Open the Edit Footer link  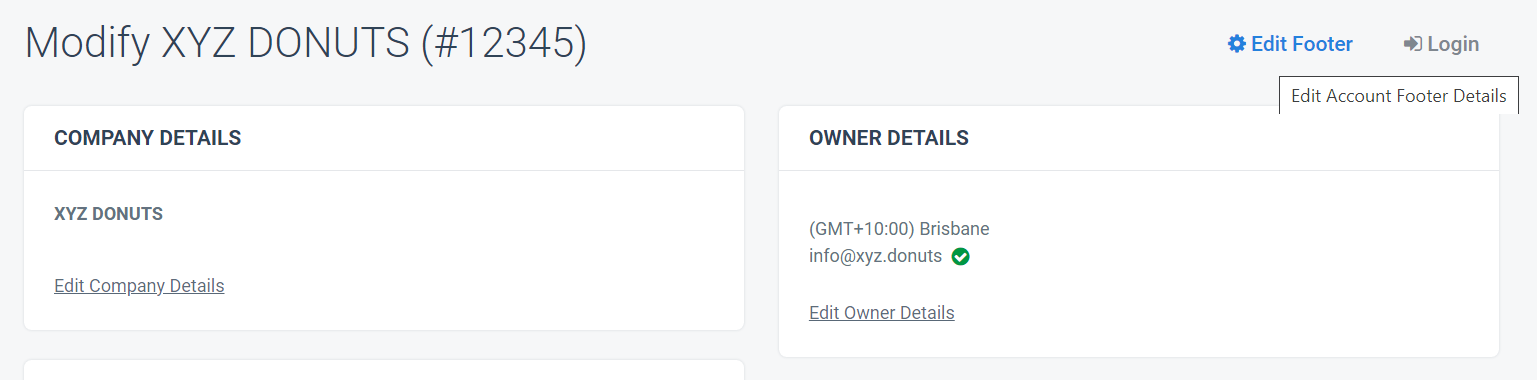[x=1291, y=44]
